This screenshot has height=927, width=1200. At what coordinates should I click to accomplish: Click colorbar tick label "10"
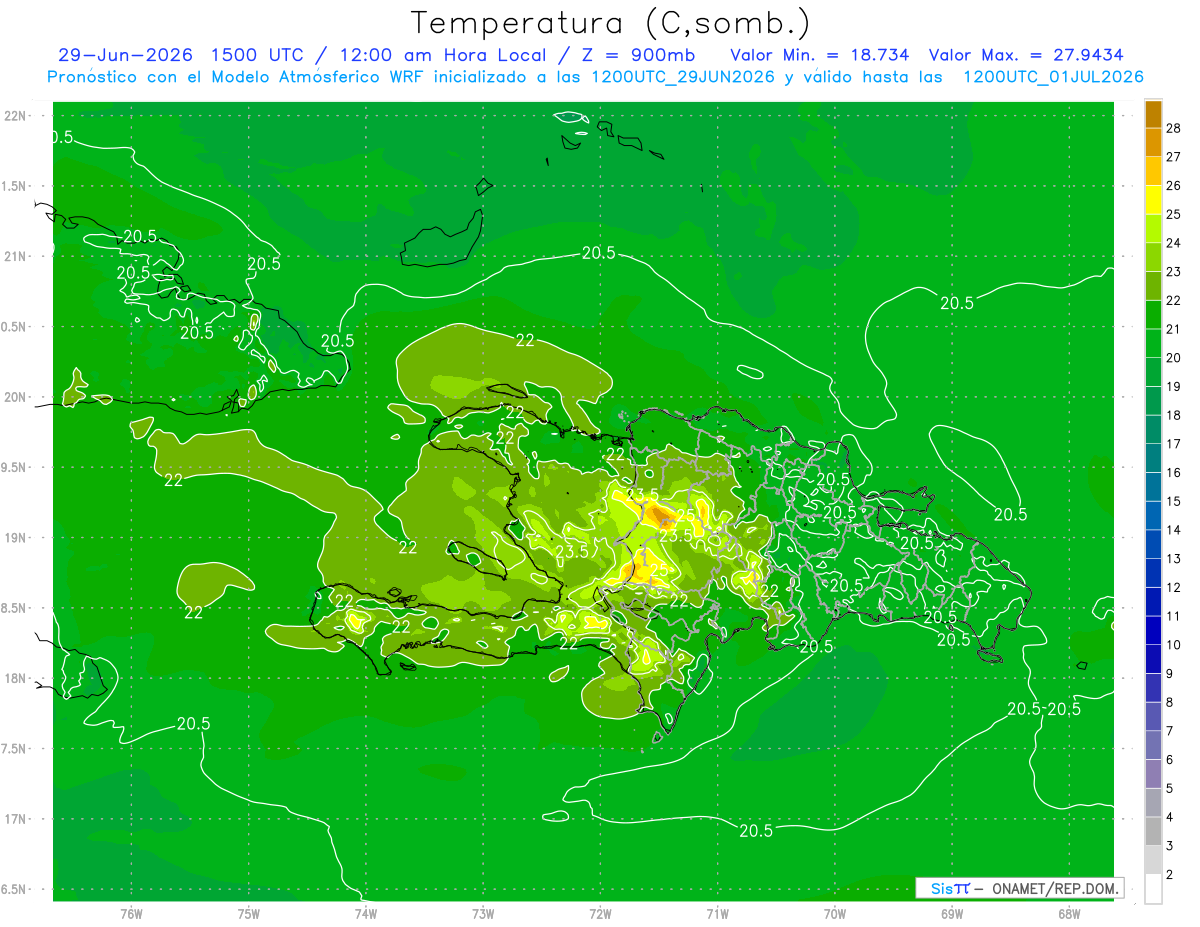point(1175,644)
